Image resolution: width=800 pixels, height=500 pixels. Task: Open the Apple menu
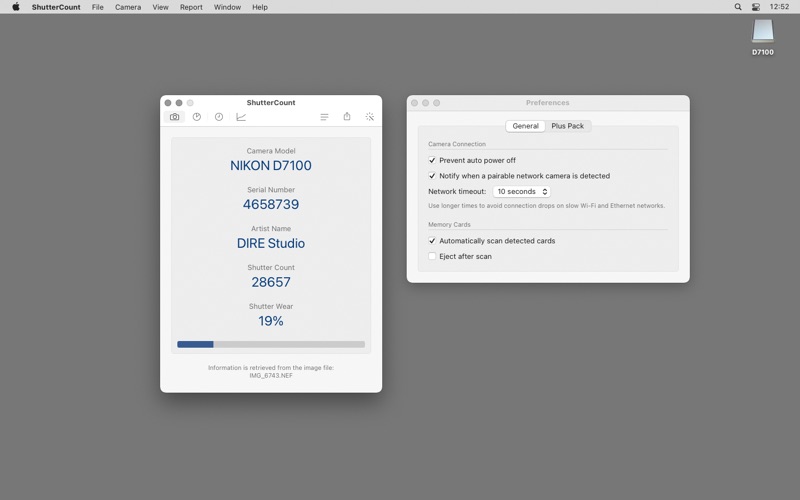click(x=16, y=7)
